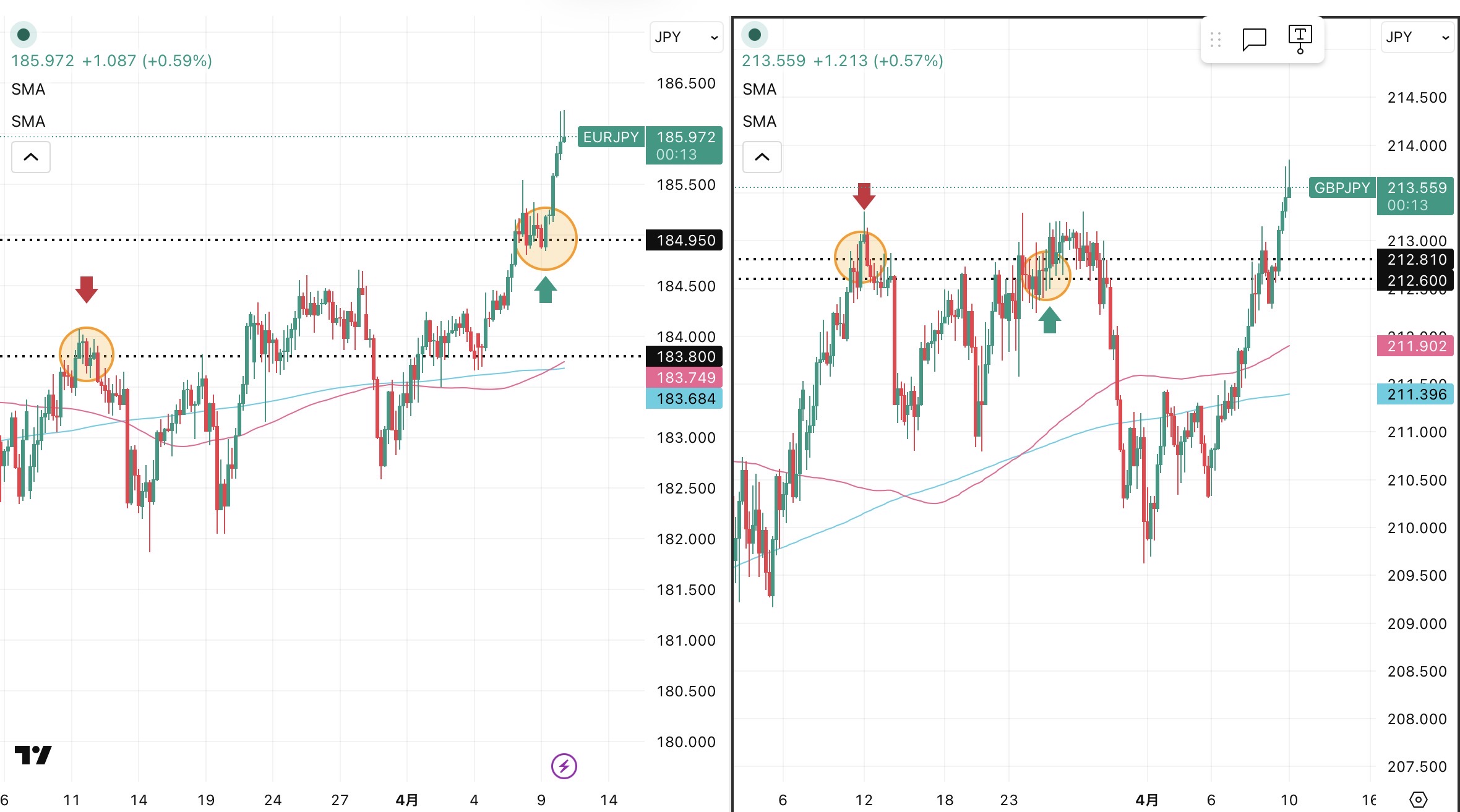Click the EURJPY market status green dot
The width and height of the screenshot is (1460, 812).
pyautogui.click(x=24, y=35)
